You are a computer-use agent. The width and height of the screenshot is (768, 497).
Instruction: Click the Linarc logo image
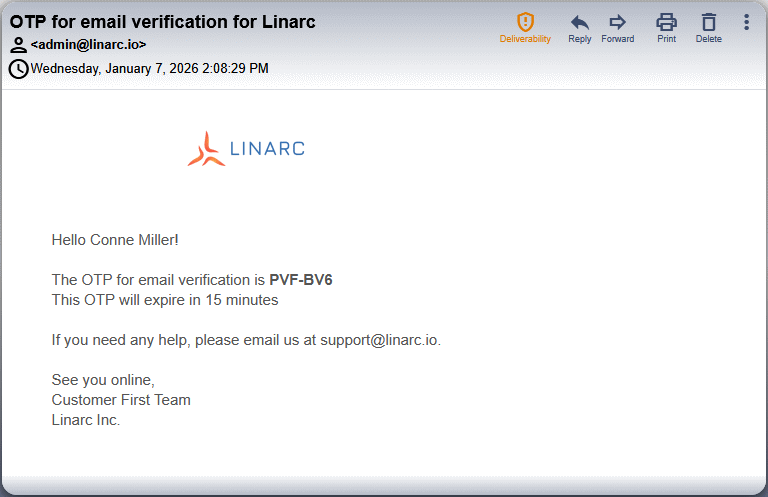[246, 149]
